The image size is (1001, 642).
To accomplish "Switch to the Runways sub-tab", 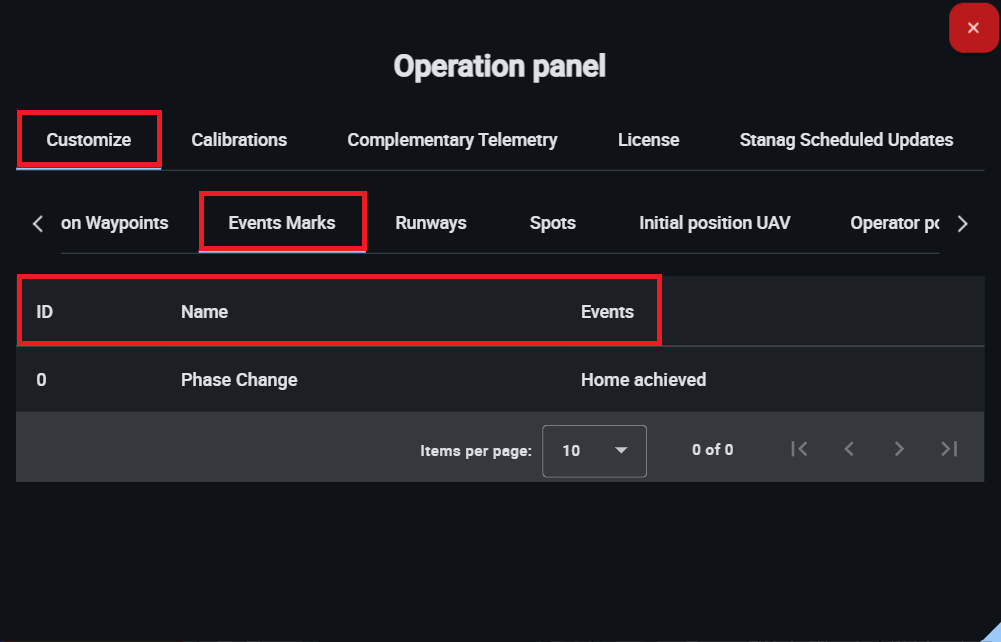I will click(431, 223).
